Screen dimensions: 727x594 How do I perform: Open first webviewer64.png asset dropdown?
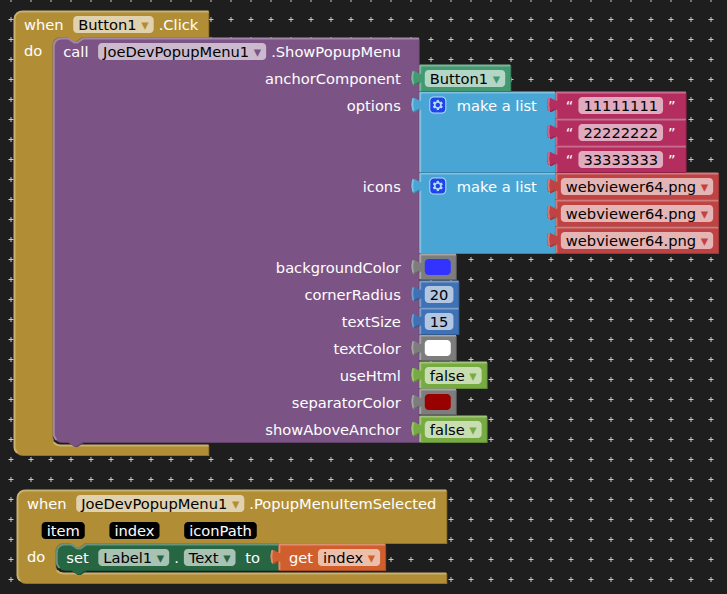[x=637, y=187]
